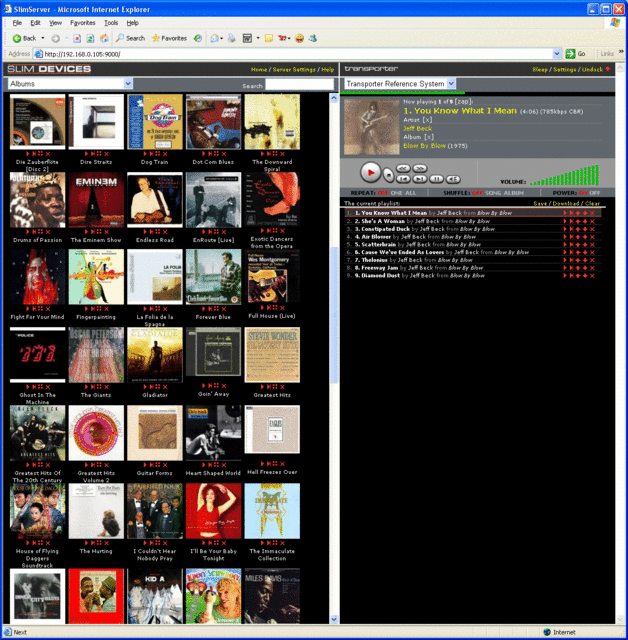The height and width of the screenshot is (640, 628).
Task: Set Shuffle to OFF
Action: [477, 193]
